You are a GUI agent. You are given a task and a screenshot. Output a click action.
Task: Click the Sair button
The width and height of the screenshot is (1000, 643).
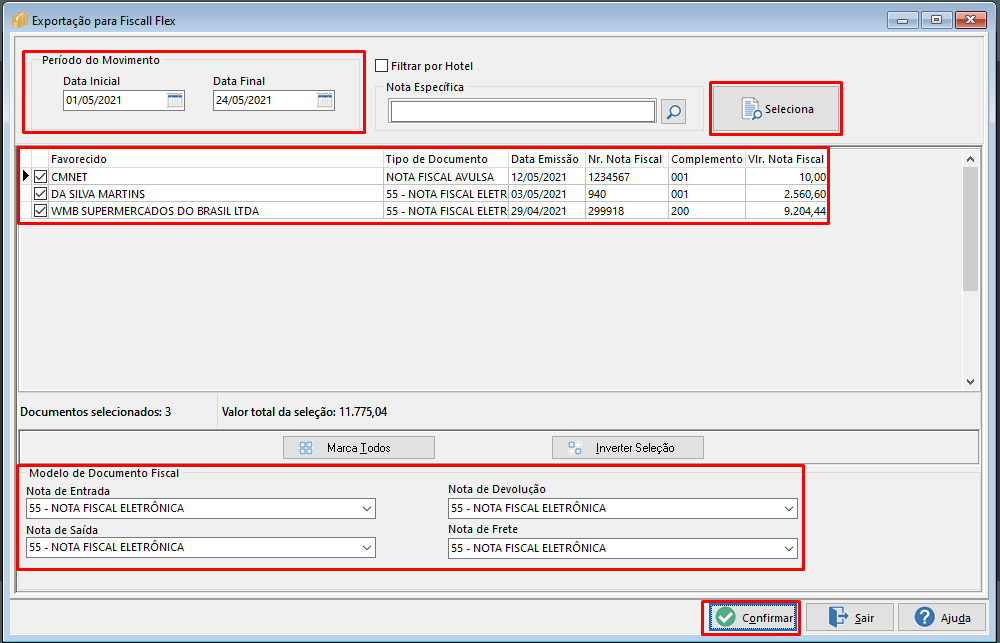pos(849,617)
